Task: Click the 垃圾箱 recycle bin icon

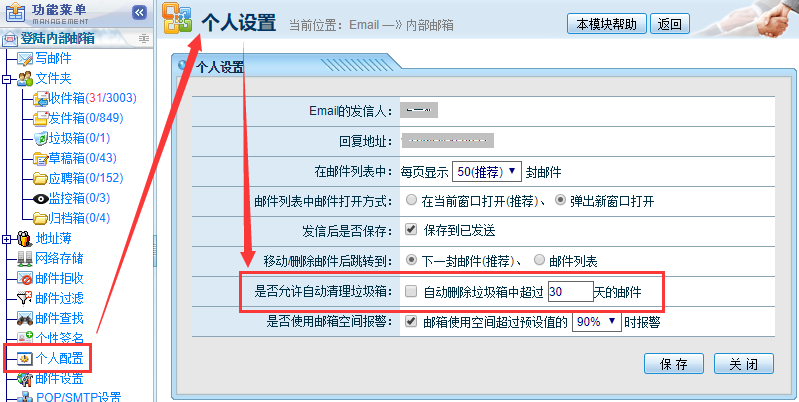Action: pyautogui.click(x=40, y=138)
